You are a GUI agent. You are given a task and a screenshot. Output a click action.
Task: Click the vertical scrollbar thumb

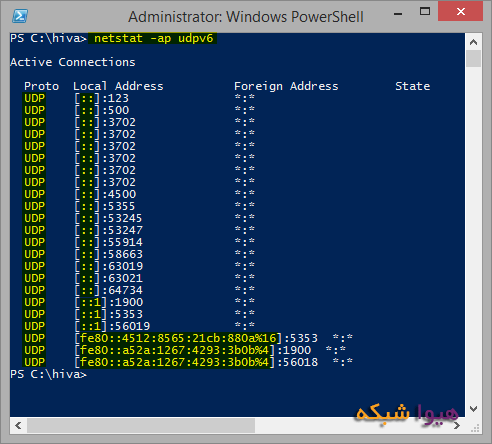pos(473,59)
